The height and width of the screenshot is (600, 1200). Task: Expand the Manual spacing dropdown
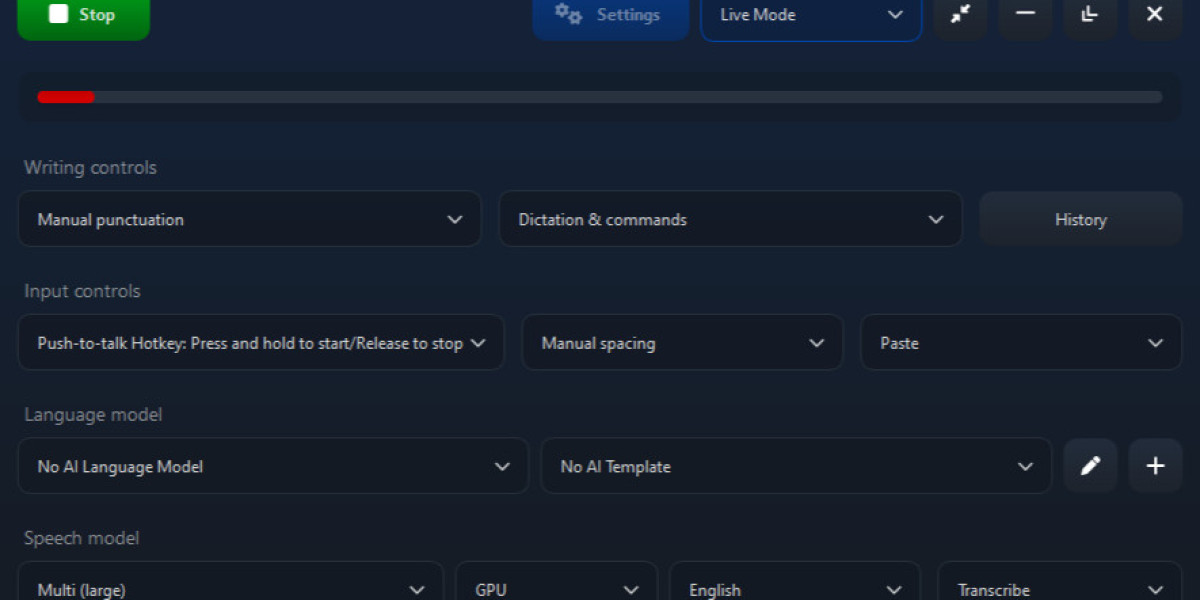683,343
